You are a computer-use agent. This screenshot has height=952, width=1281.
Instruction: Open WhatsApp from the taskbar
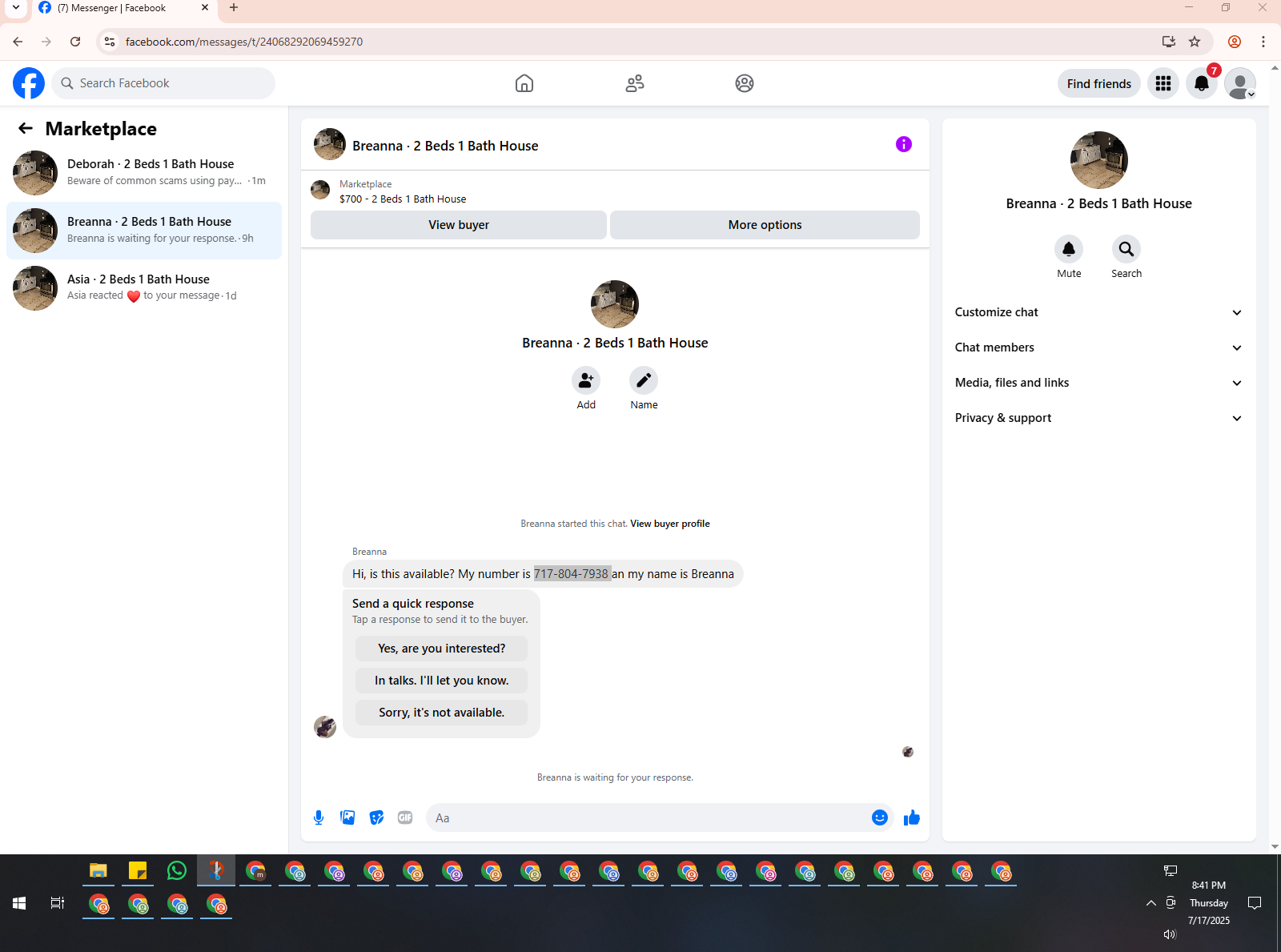pos(177,870)
